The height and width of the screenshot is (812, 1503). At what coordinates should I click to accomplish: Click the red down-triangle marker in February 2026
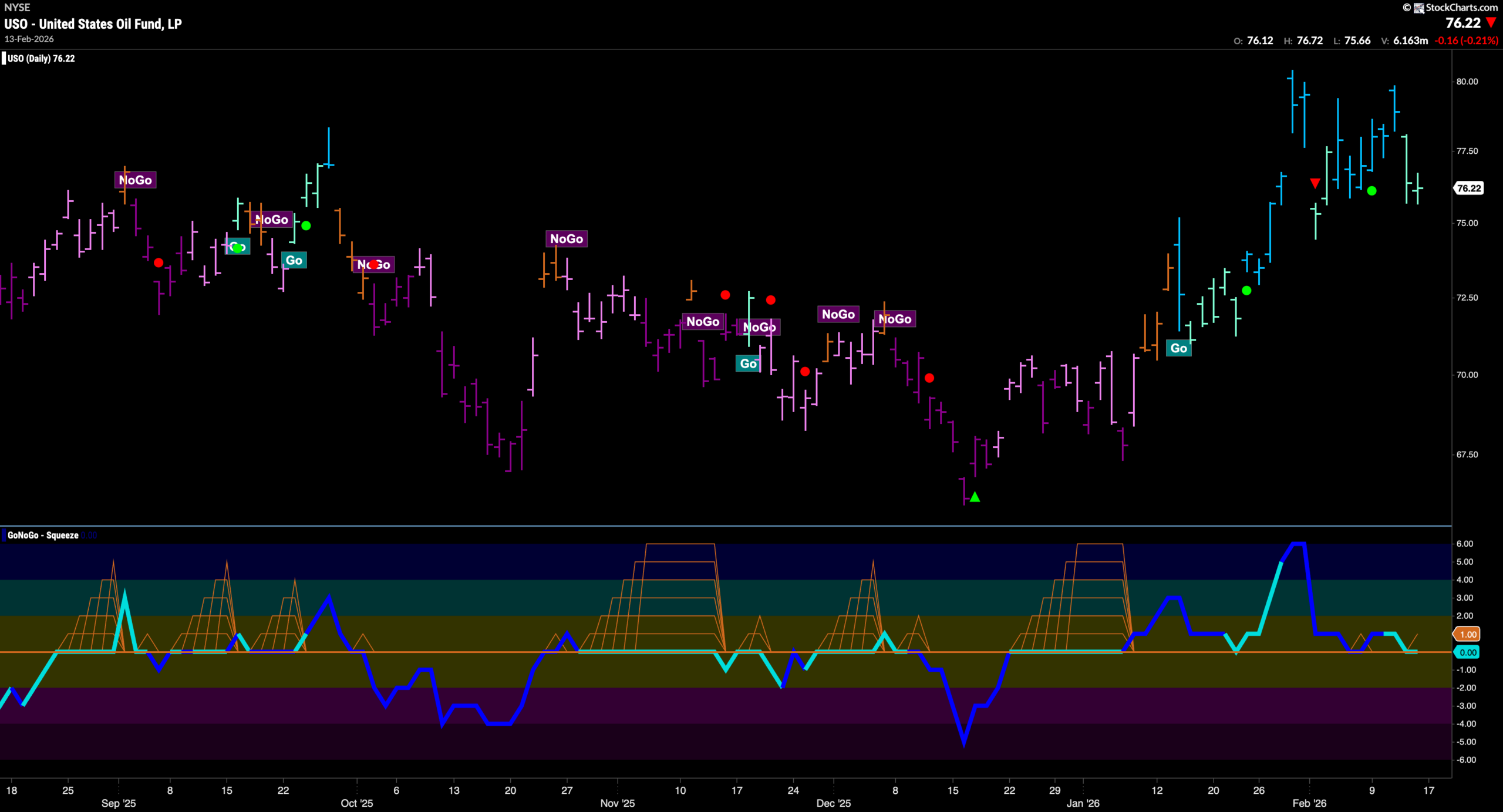[x=1315, y=184]
